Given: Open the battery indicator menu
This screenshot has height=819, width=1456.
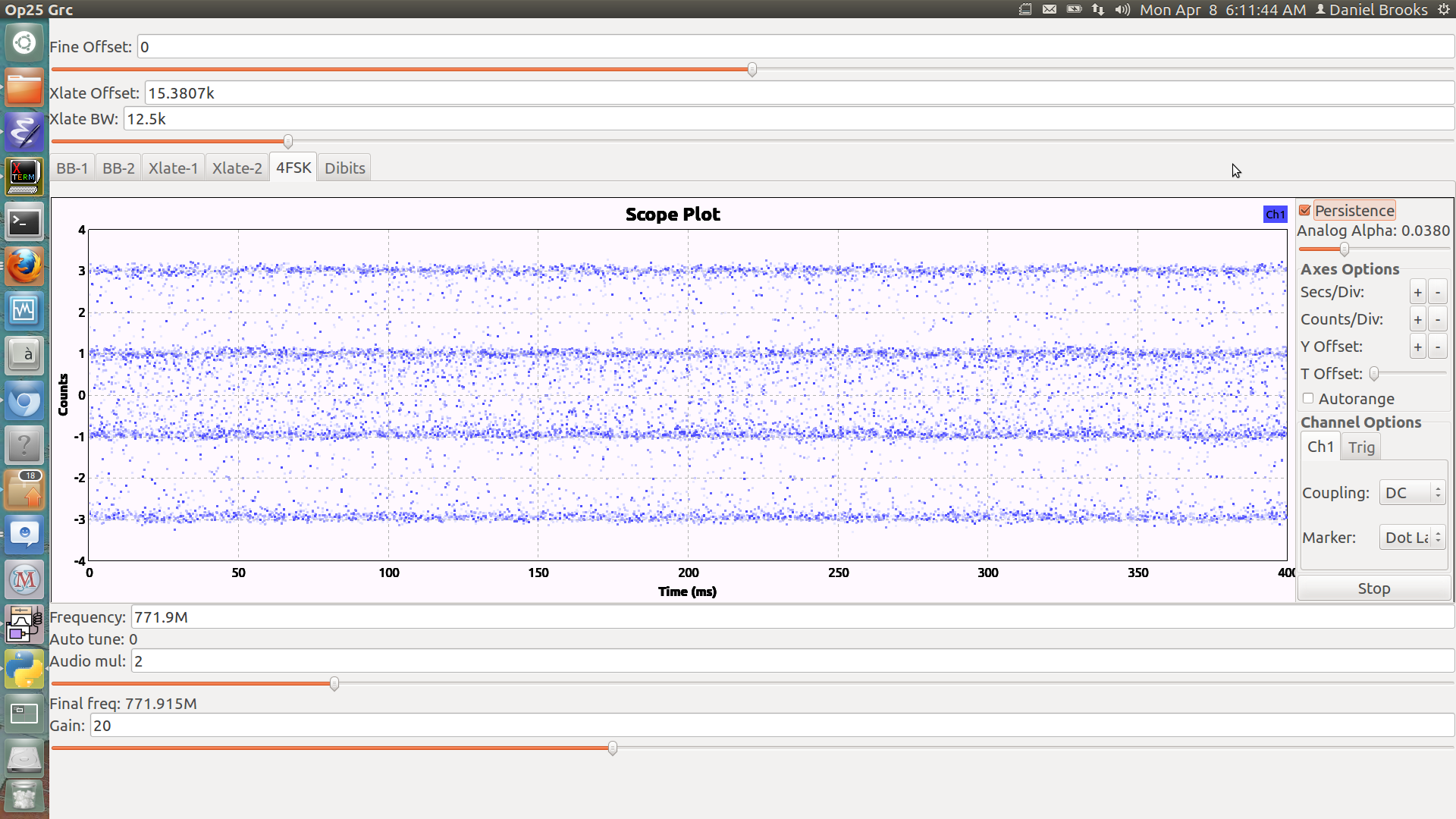Looking at the screenshot, I should [x=1074, y=9].
